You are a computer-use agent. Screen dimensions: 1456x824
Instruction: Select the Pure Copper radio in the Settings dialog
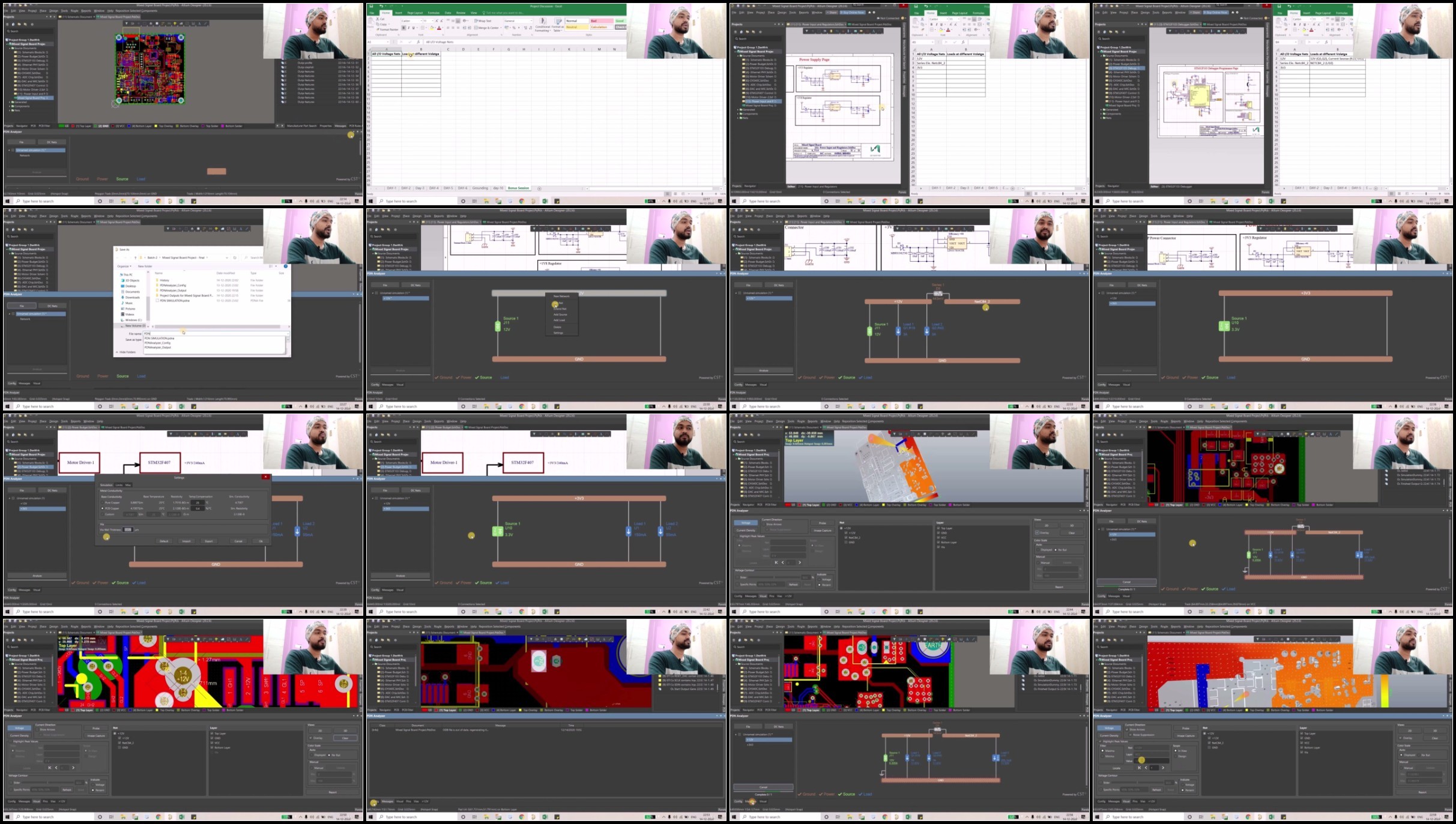pyautogui.click(x=103, y=502)
